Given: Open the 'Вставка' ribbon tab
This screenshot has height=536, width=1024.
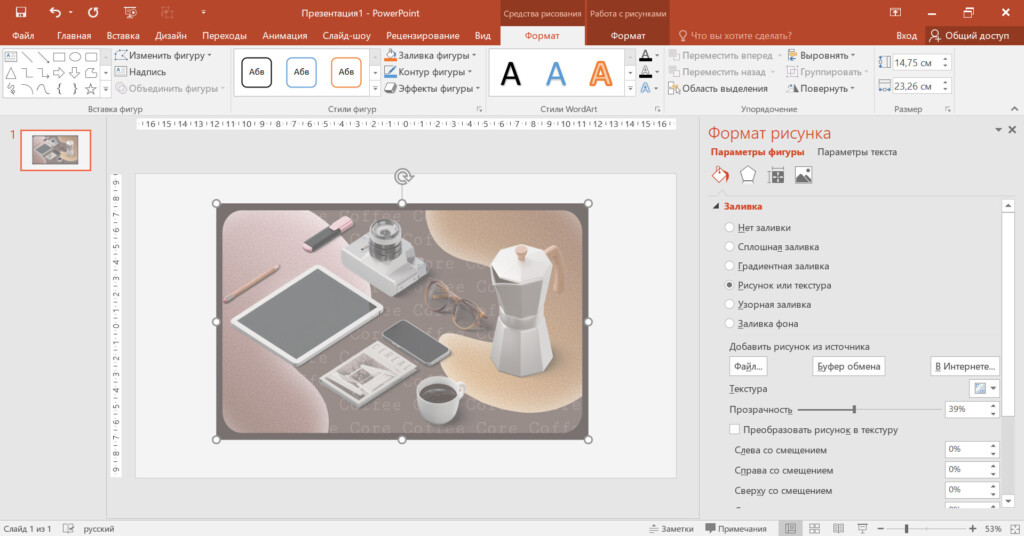Looking at the screenshot, I should coord(122,36).
